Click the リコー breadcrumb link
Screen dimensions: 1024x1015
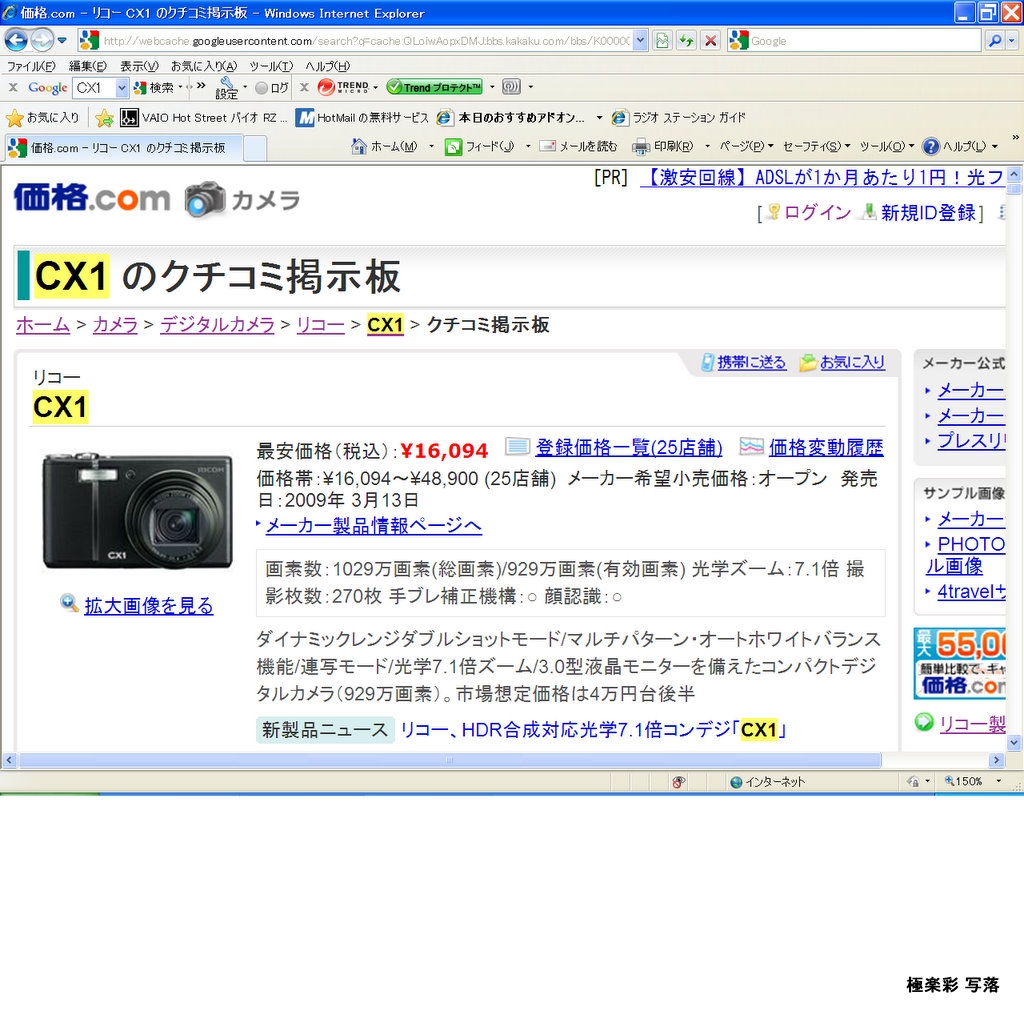coord(320,325)
